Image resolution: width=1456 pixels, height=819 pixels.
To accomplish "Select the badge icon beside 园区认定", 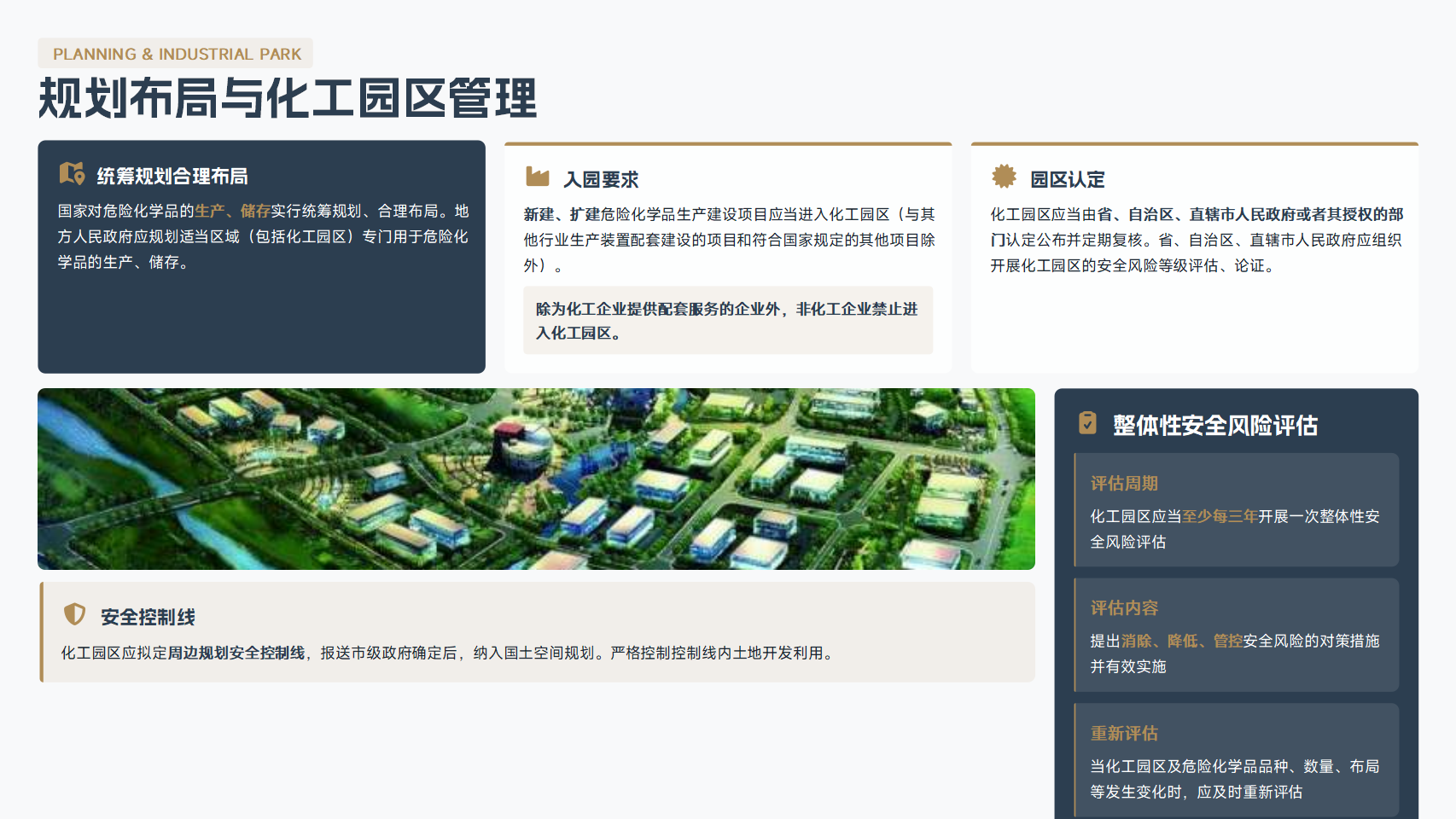I will click(x=1004, y=177).
